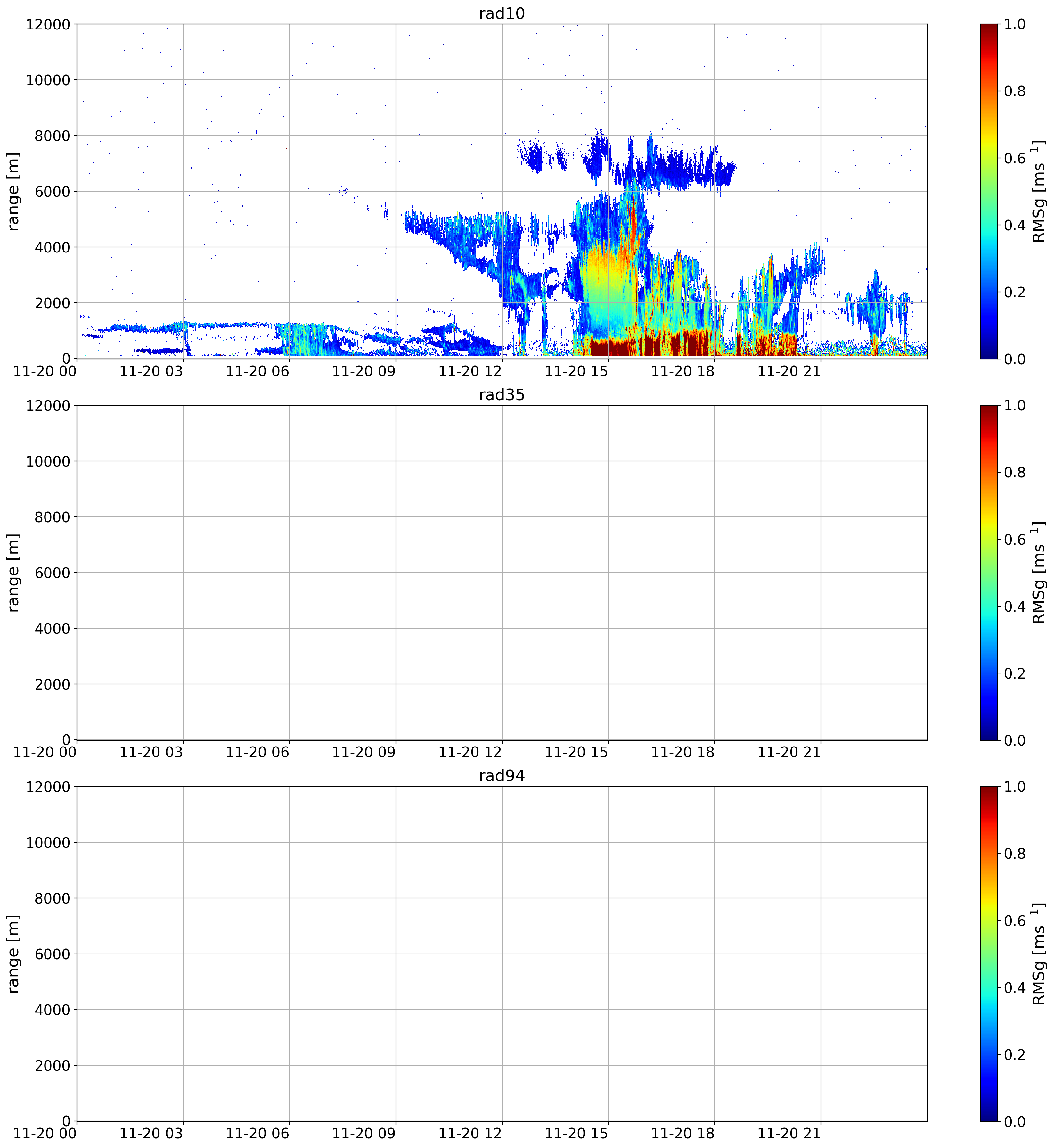Click the 0.8 tick on rad10 colorbar

click(1014, 91)
